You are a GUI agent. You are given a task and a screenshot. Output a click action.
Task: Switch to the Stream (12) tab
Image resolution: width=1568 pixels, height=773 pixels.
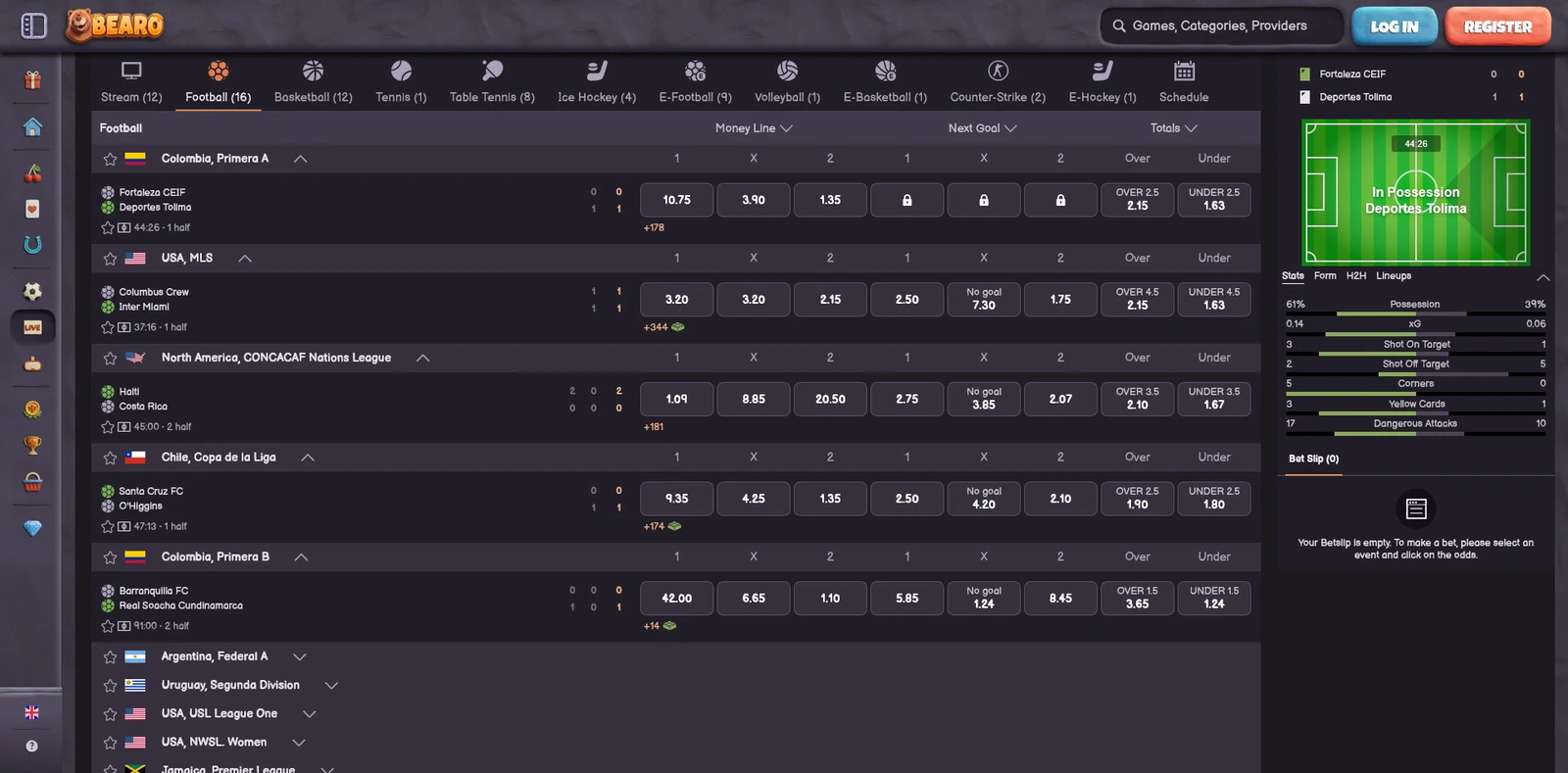(131, 82)
